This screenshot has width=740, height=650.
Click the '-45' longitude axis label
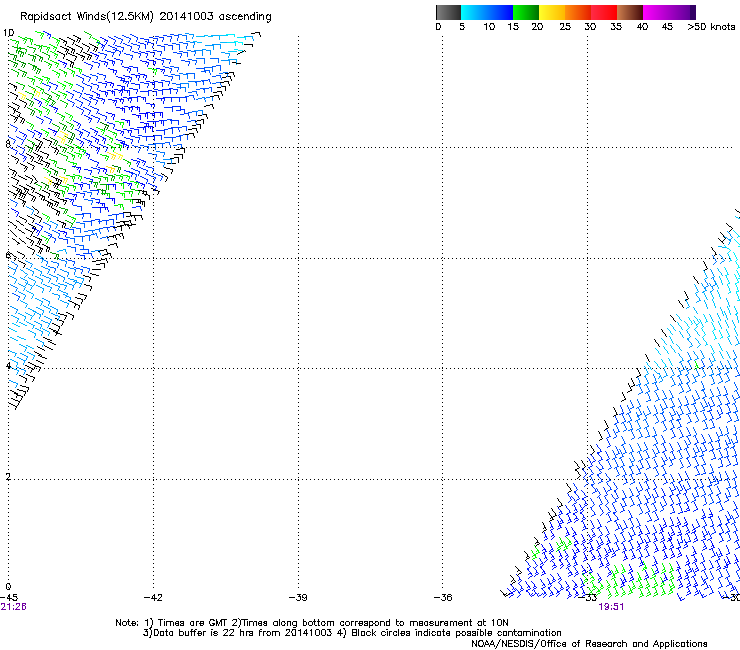[x=9, y=598]
